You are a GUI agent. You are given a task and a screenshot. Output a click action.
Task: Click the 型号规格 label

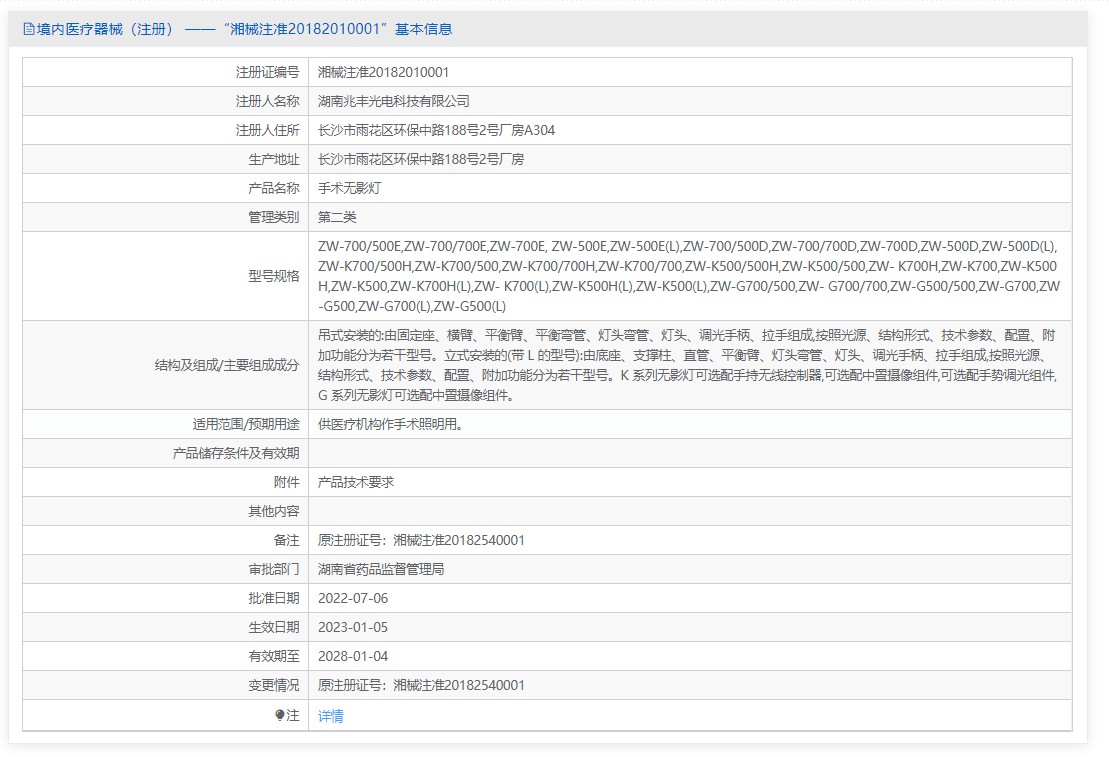coord(274,276)
